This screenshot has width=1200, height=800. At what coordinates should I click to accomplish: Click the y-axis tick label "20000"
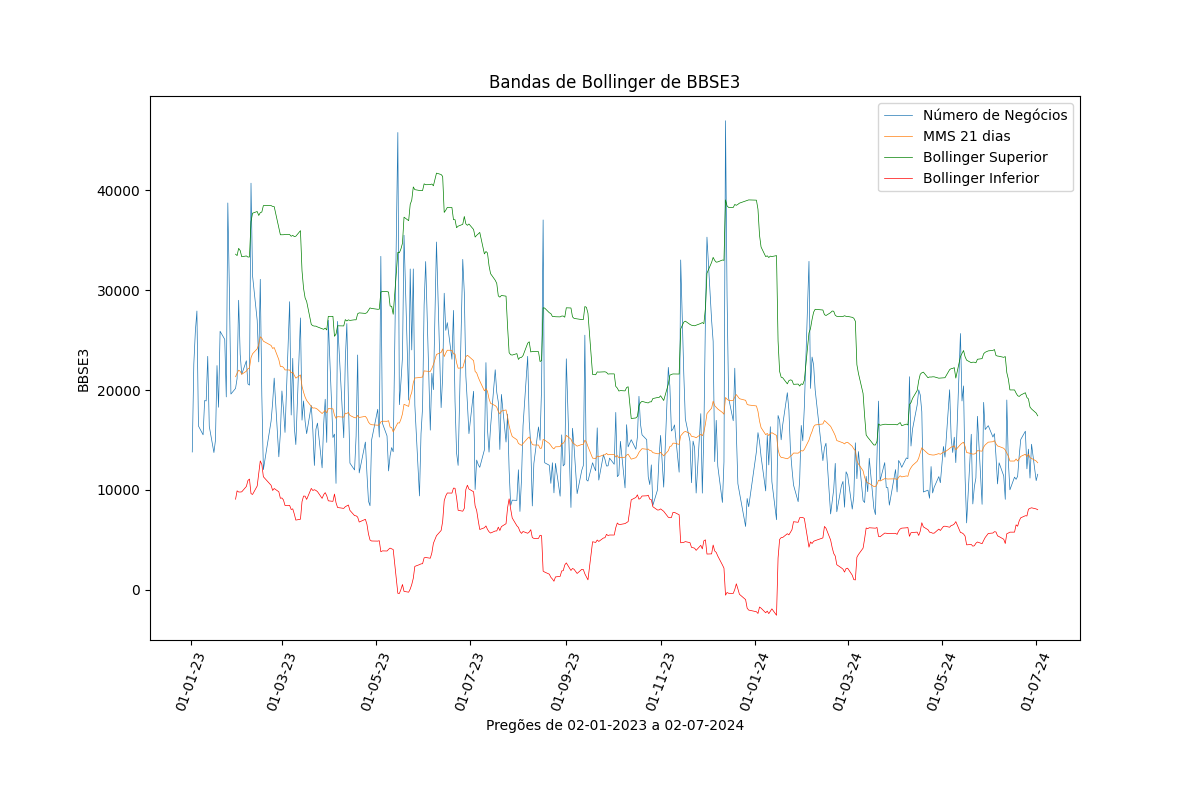[117, 390]
